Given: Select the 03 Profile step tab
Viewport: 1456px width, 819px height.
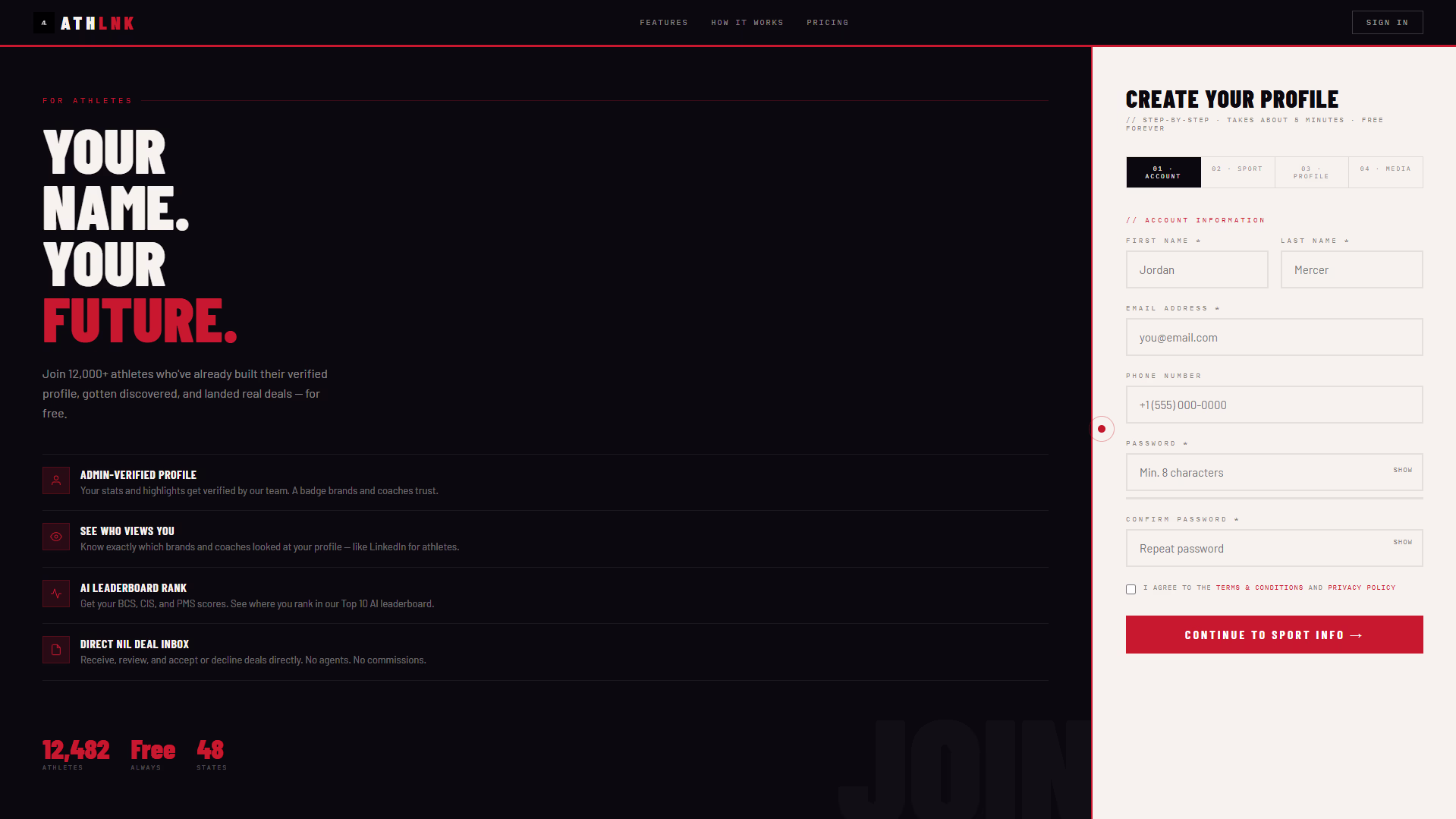Looking at the screenshot, I should point(1311,172).
